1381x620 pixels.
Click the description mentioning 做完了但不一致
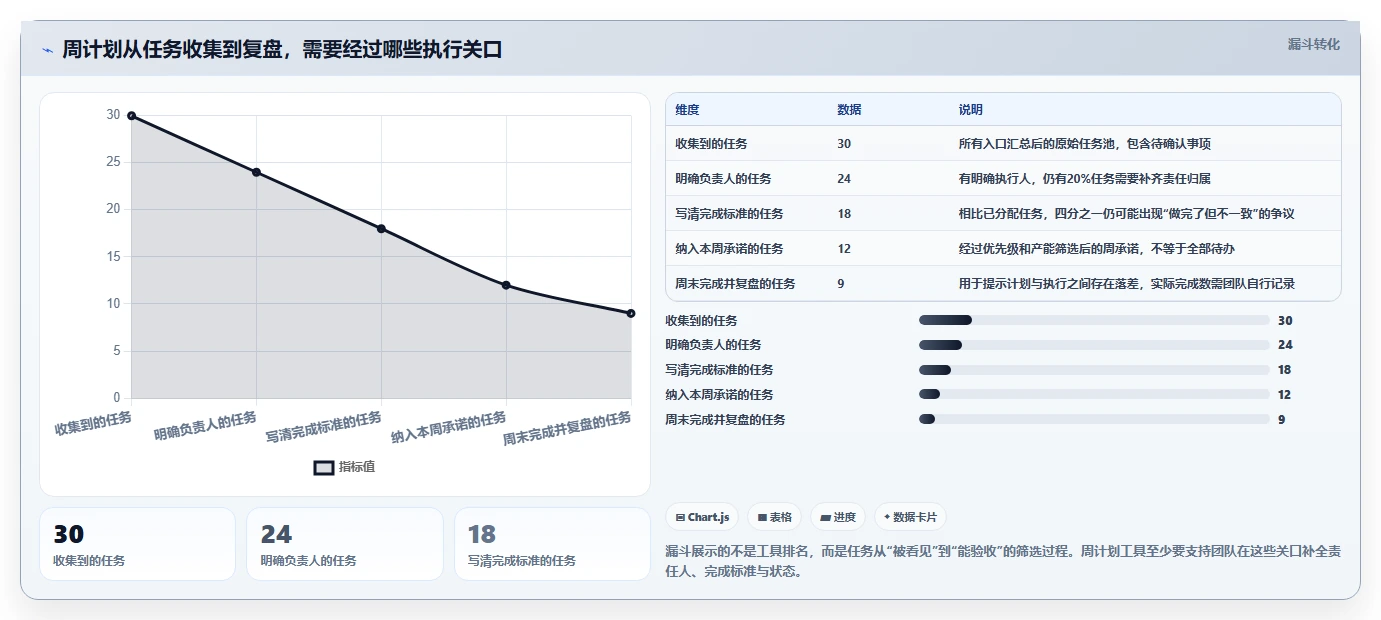(1126, 214)
